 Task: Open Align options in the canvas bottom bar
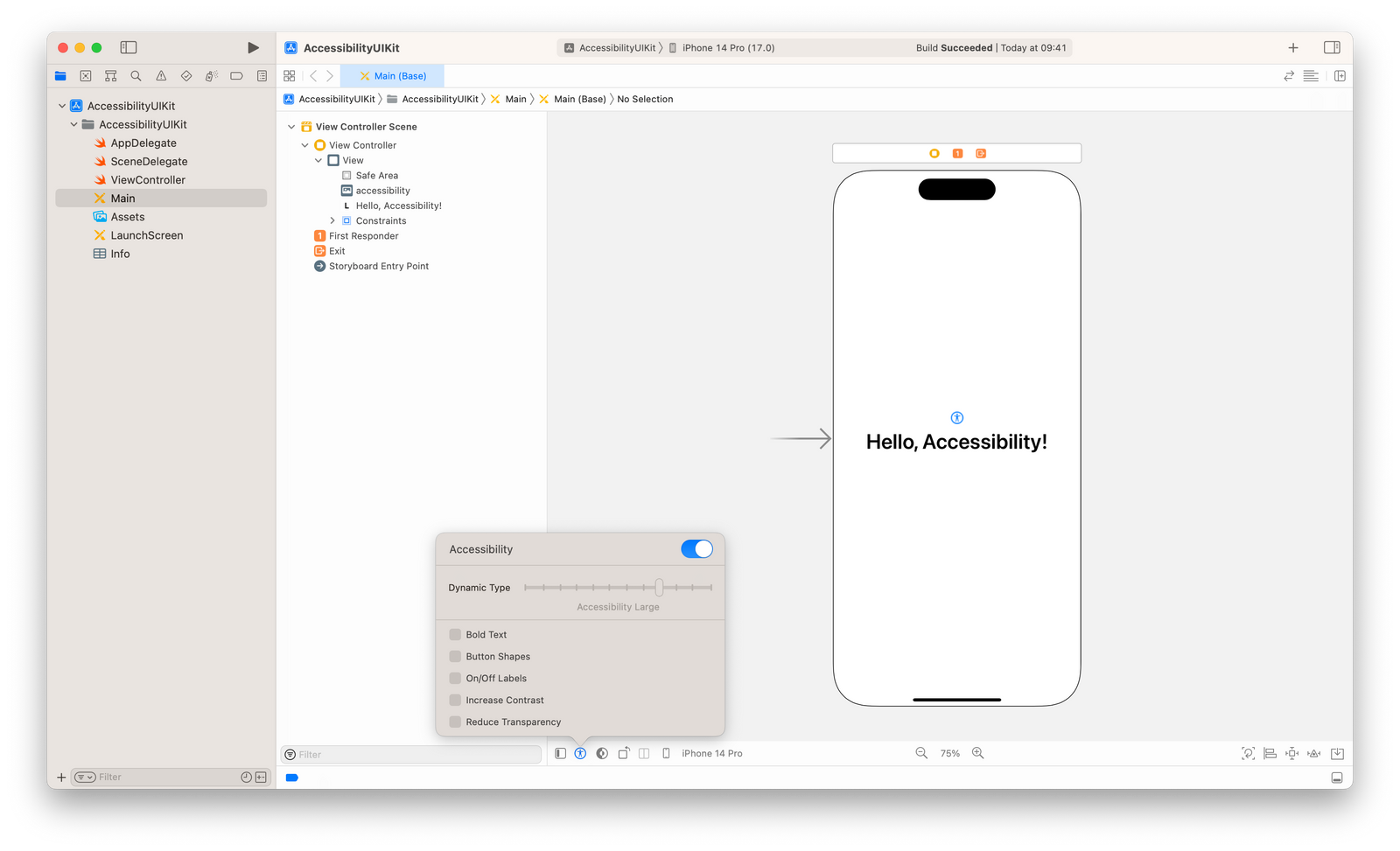[1269, 753]
